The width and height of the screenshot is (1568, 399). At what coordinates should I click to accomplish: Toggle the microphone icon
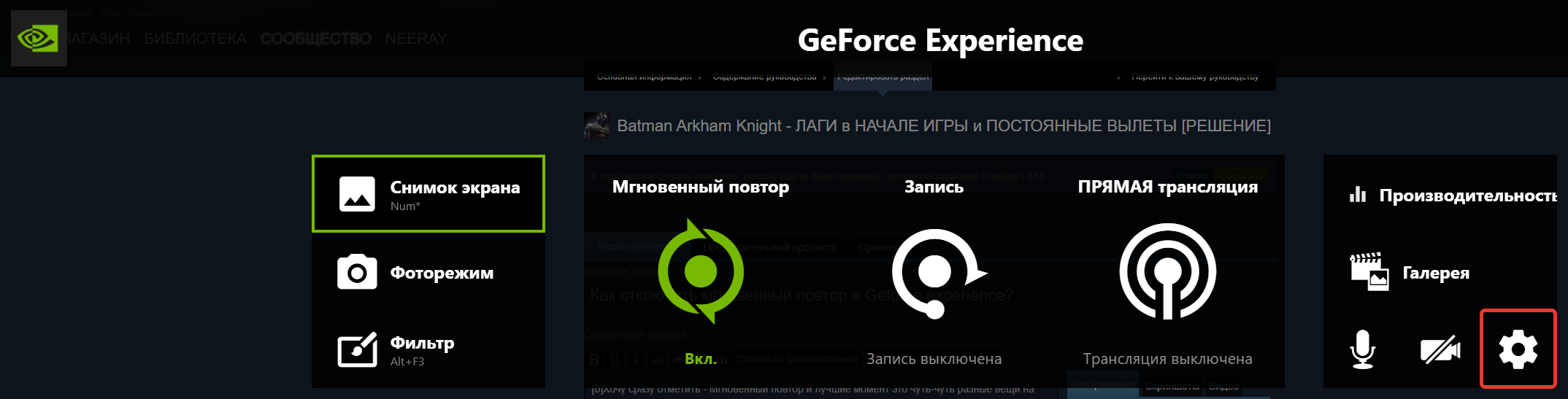pos(1362,349)
